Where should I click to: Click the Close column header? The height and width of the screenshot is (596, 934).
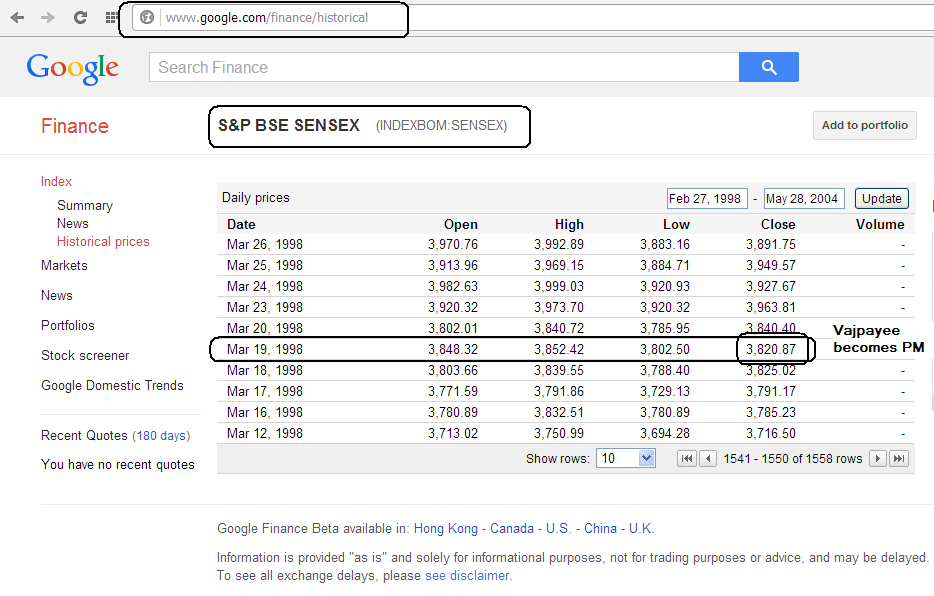(778, 224)
